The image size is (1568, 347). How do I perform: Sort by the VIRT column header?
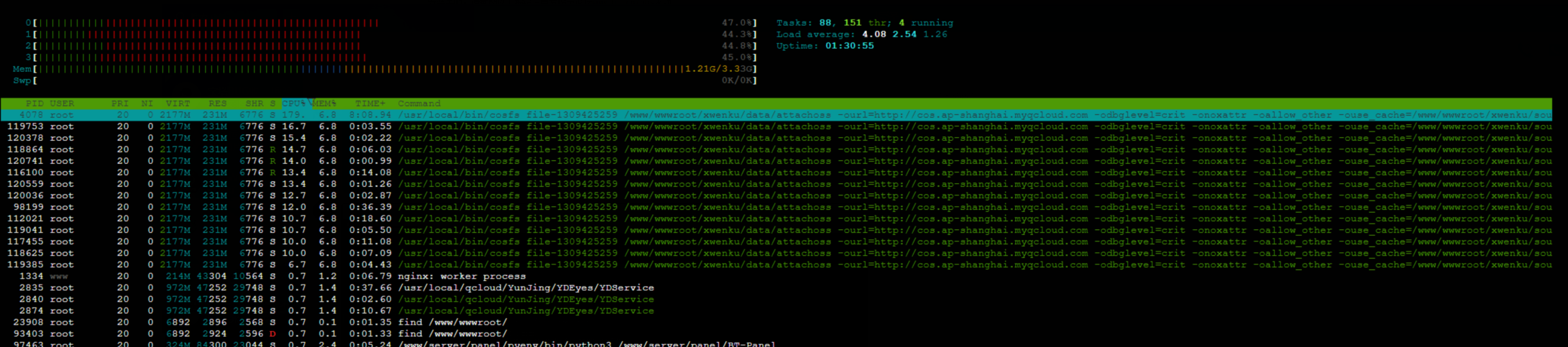tap(178, 103)
